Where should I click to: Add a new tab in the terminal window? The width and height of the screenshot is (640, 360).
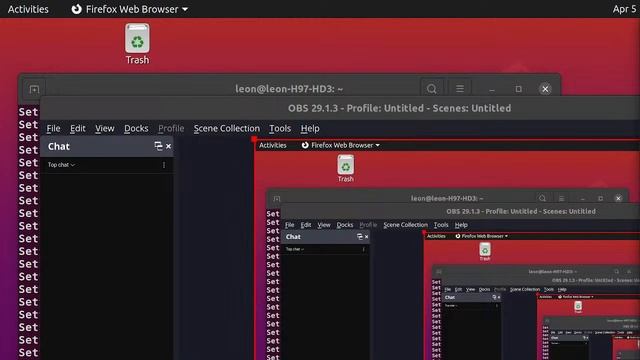[34, 89]
